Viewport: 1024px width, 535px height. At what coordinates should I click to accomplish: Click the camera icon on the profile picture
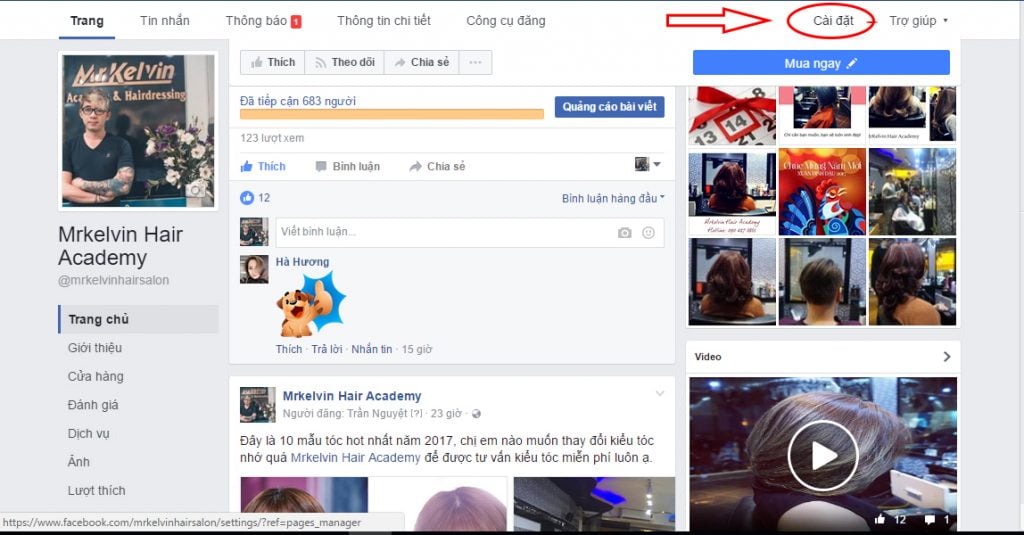197,190
